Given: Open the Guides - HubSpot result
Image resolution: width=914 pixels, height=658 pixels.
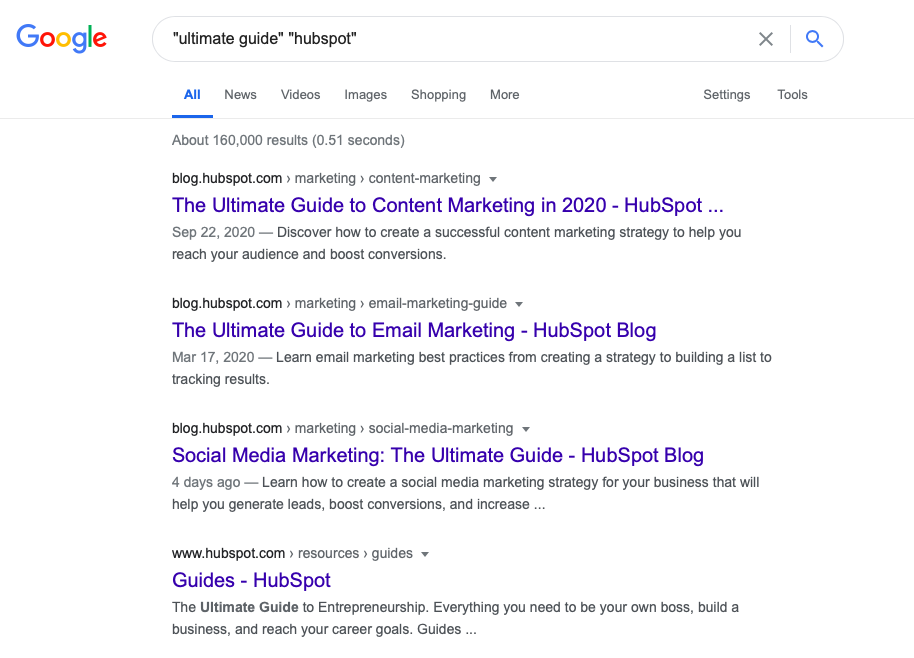Looking at the screenshot, I should (x=251, y=581).
